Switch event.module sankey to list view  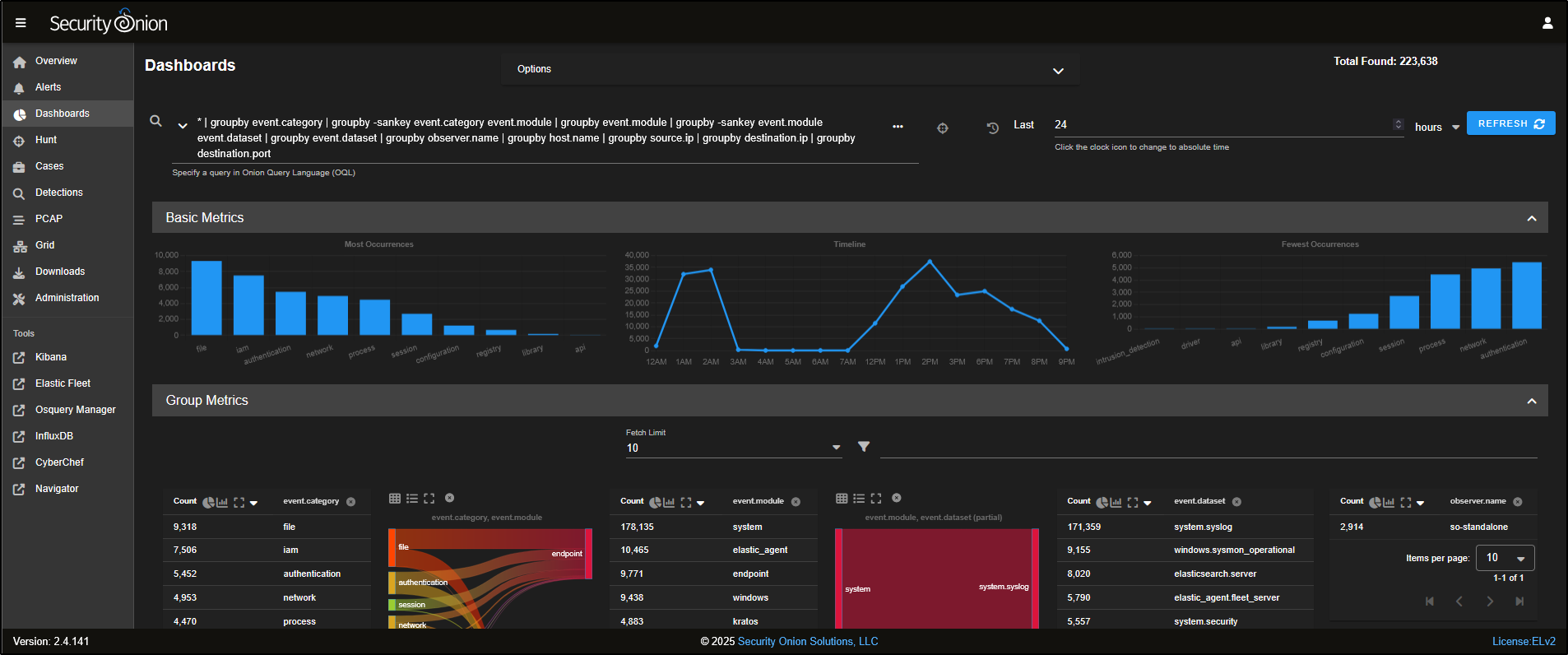pyautogui.click(x=859, y=499)
